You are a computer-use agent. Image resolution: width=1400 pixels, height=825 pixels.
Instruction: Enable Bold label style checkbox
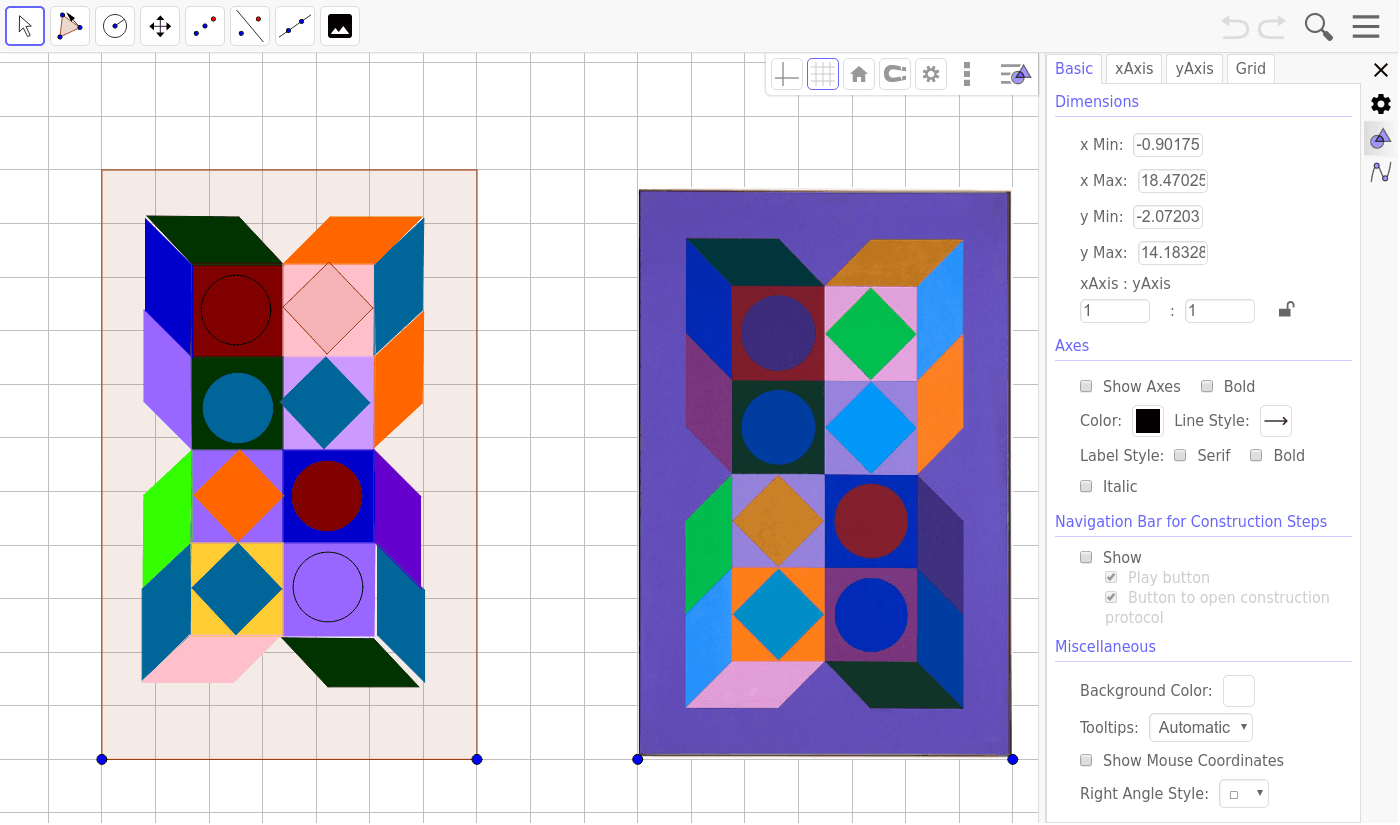click(1256, 455)
